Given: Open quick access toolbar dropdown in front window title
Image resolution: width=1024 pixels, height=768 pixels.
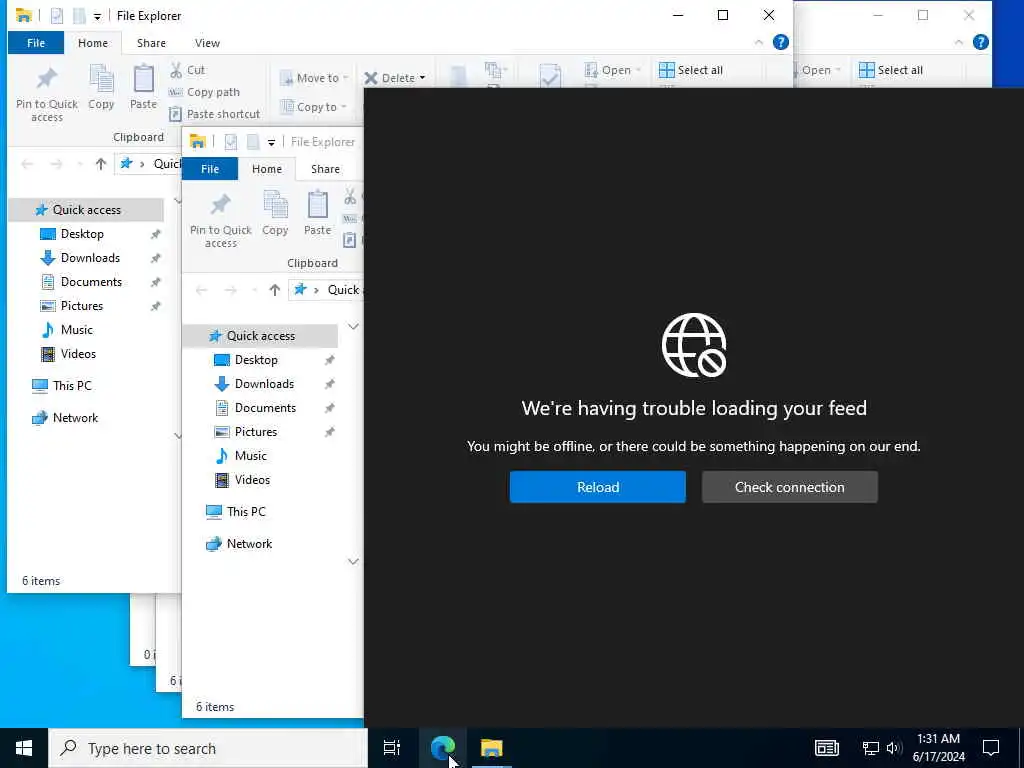Looking at the screenshot, I should (271, 142).
